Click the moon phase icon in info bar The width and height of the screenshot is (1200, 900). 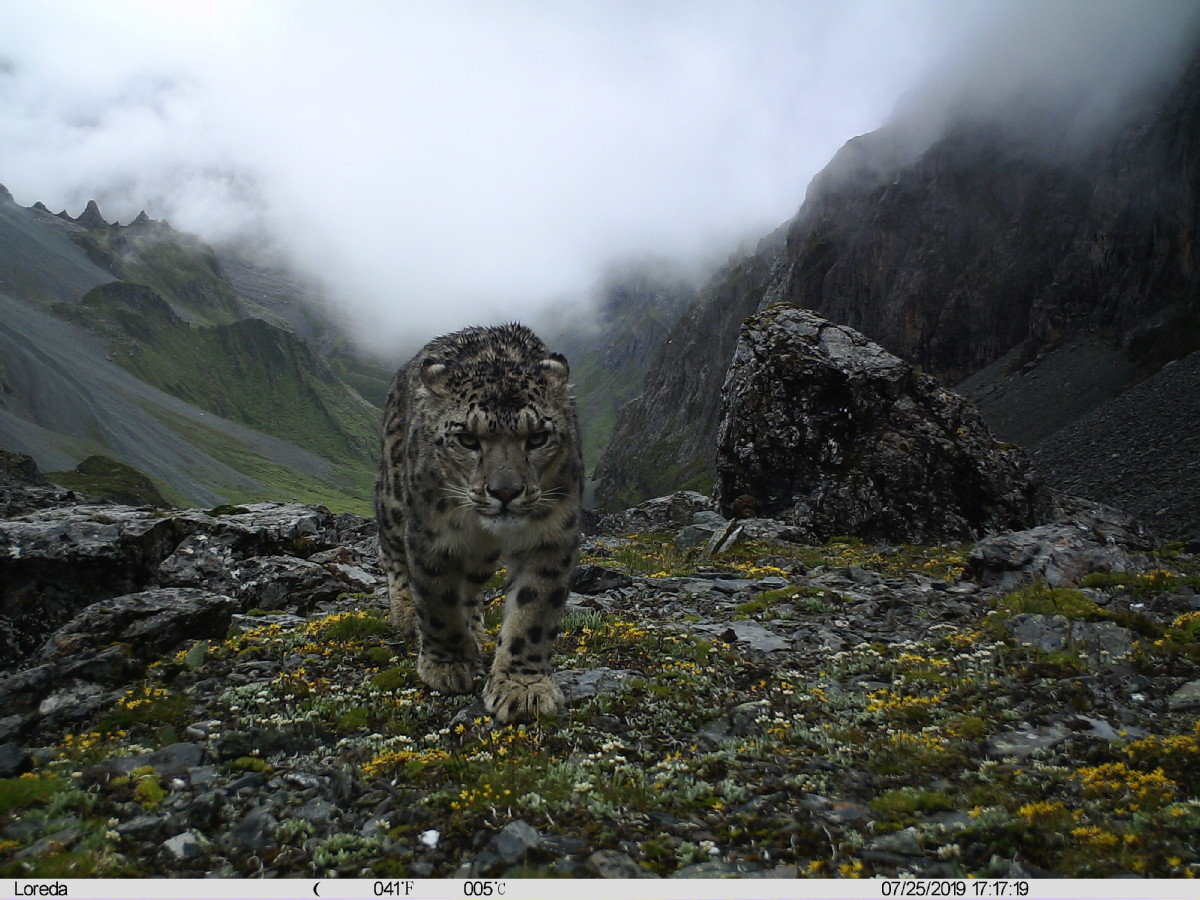coord(317,888)
